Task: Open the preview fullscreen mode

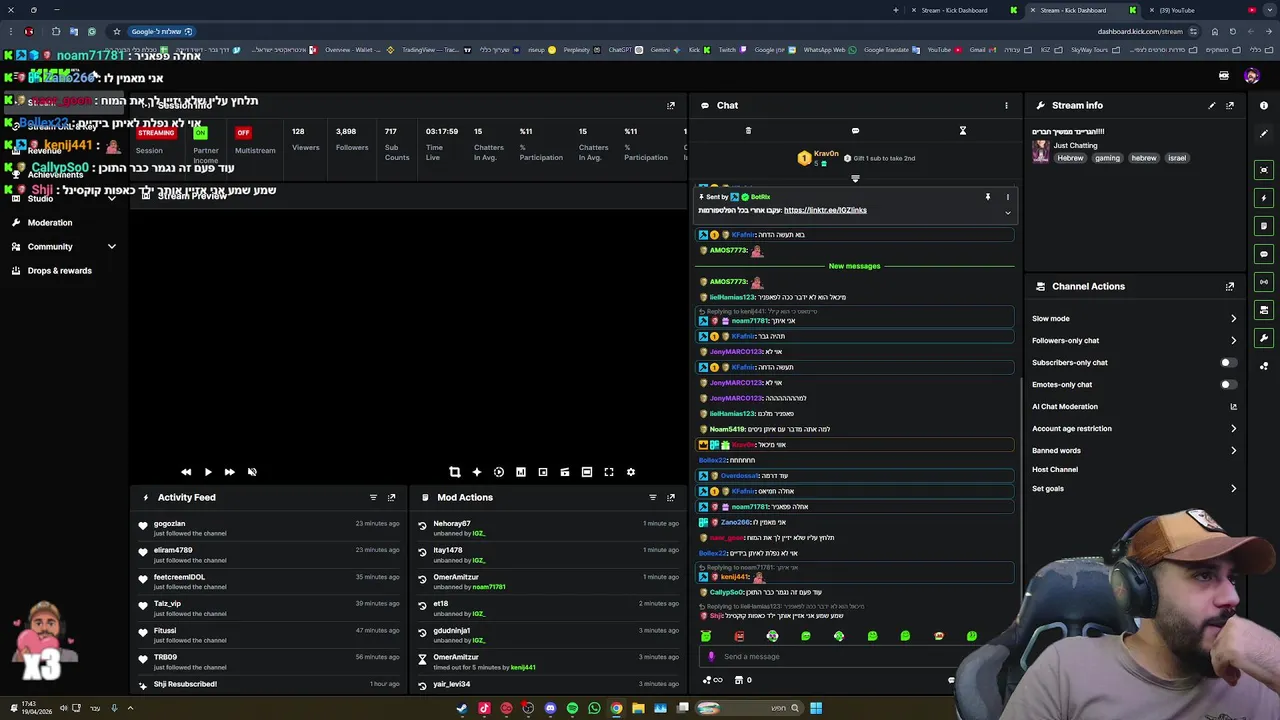Action: 609,472
